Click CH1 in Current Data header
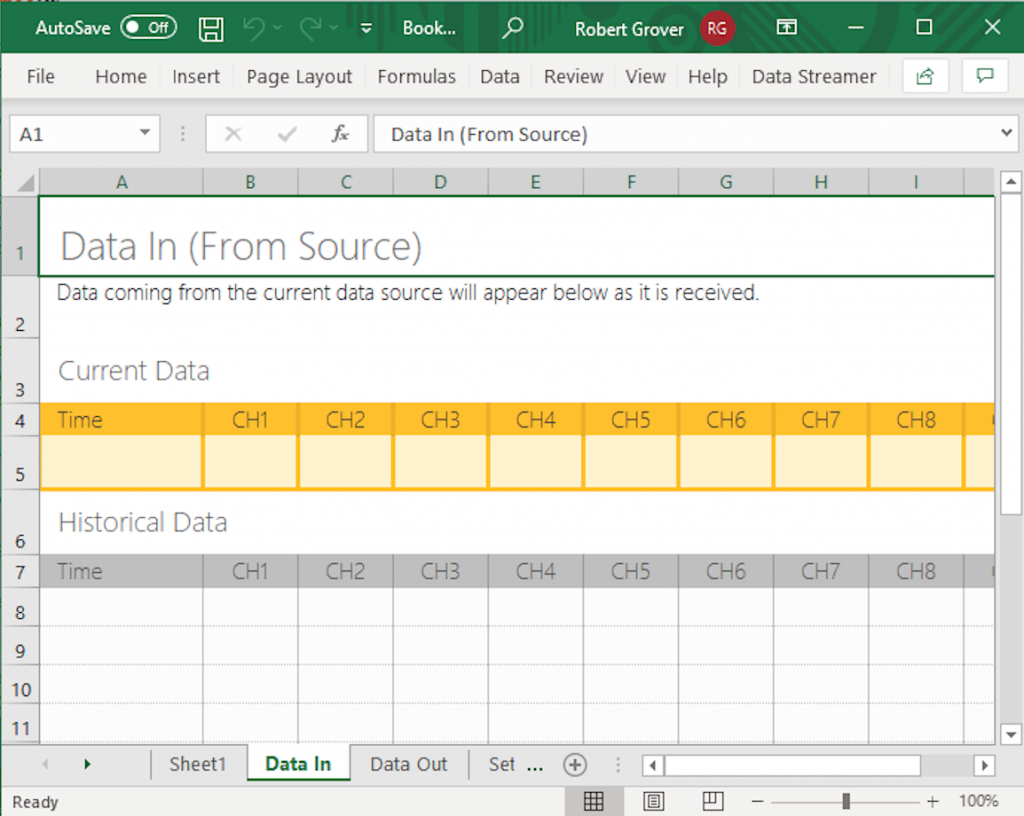Screen dimensions: 1024x816 (250, 420)
